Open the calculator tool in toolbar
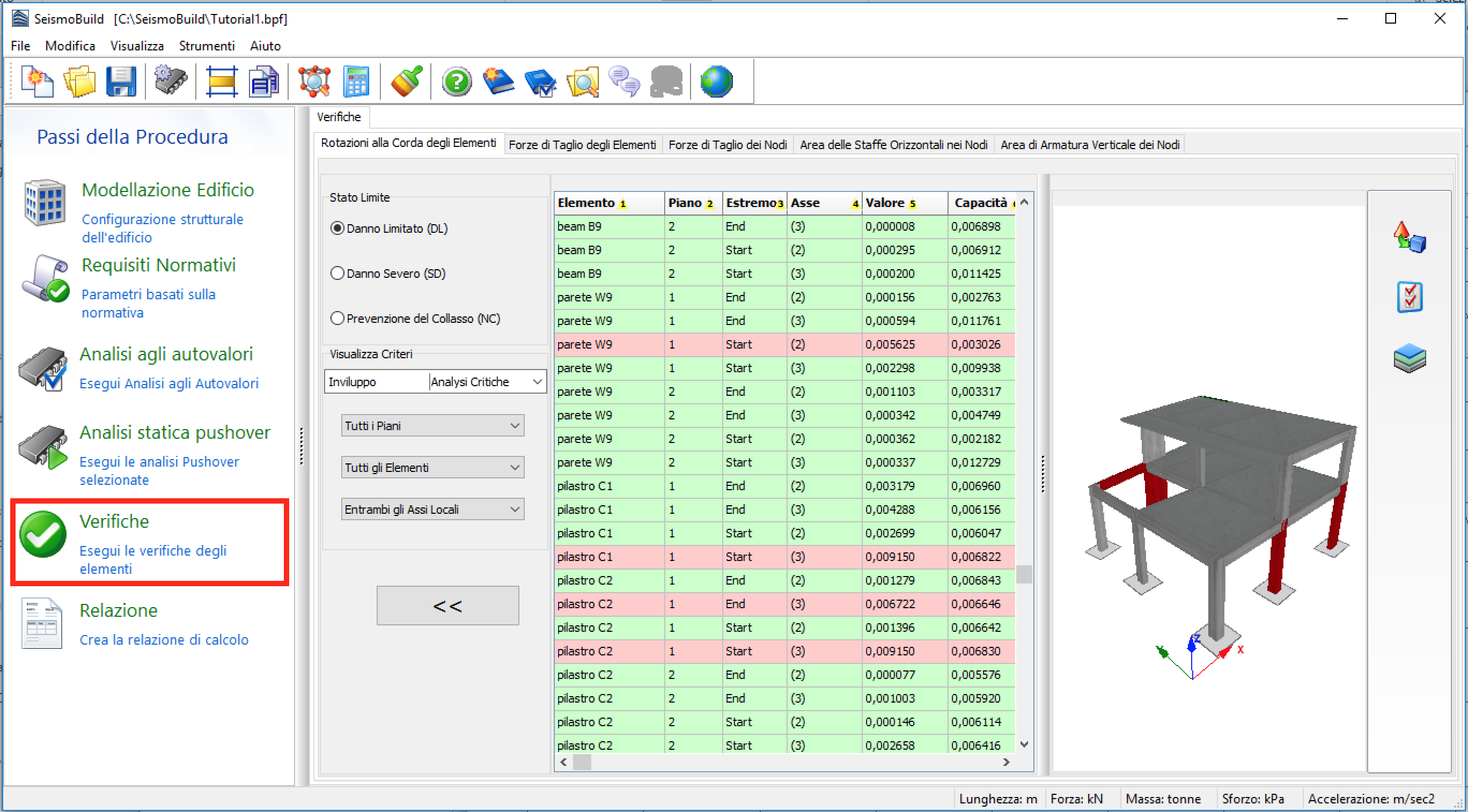The height and width of the screenshot is (812, 1468). click(356, 82)
